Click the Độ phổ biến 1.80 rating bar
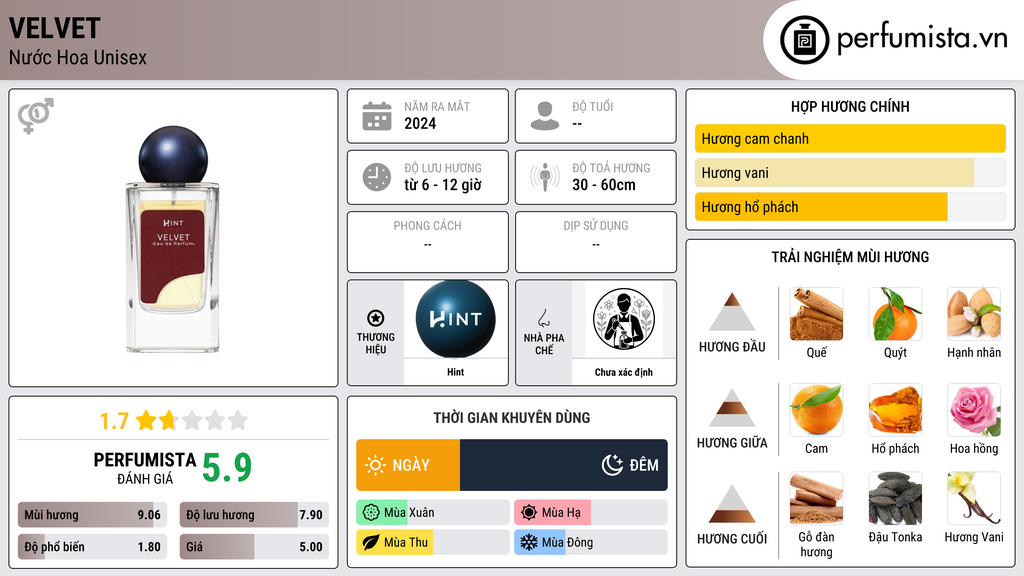1024x576 pixels. (92, 547)
